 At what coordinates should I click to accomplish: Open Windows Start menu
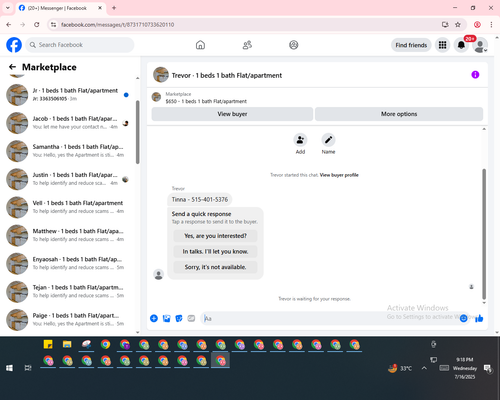[9, 368]
